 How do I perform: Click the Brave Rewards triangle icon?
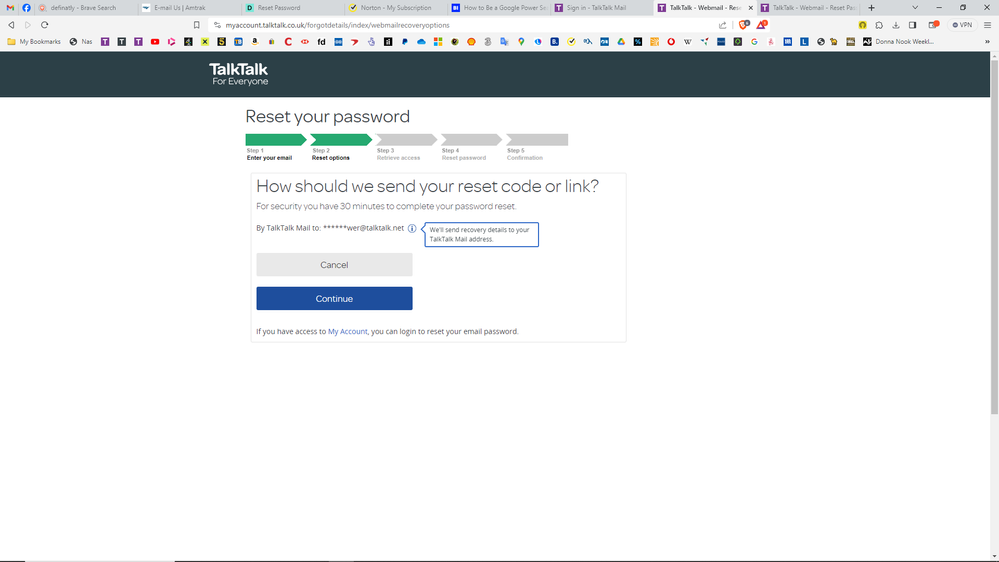pos(761,25)
